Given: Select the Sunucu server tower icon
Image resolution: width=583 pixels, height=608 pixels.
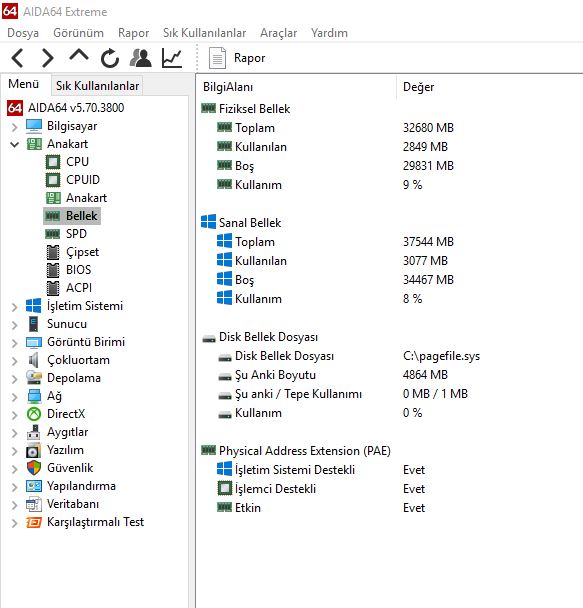Looking at the screenshot, I should 34,324.
